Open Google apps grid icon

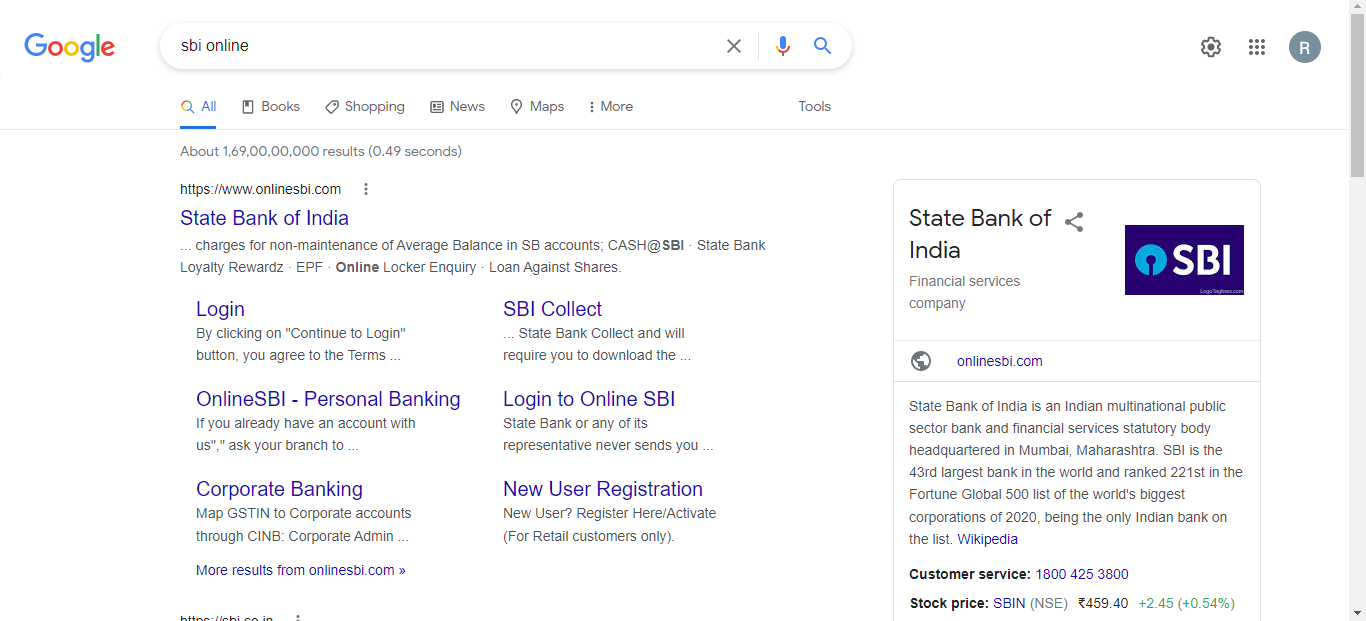click(1257, 47)
